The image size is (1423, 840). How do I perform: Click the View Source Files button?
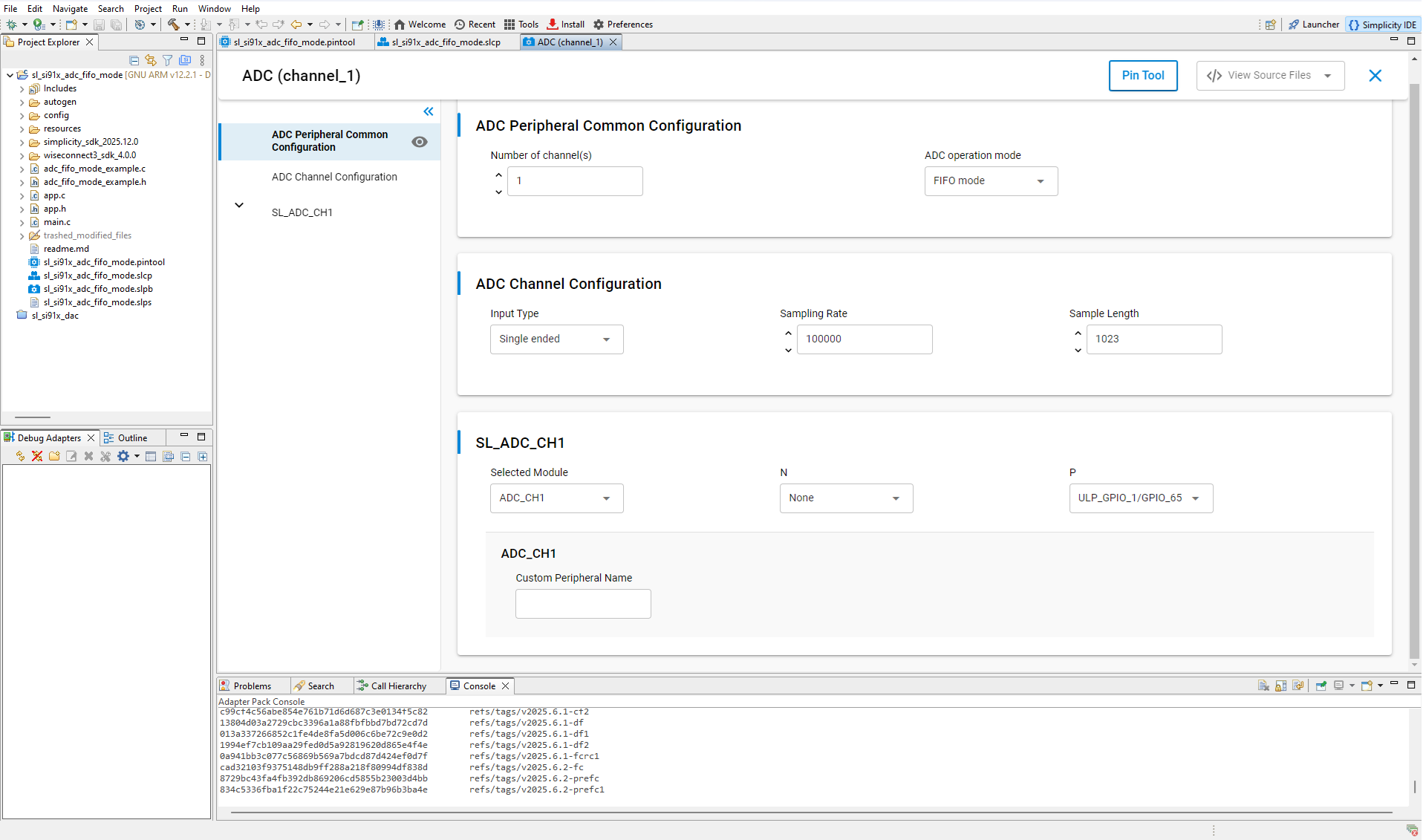[x=1269, y=76]
